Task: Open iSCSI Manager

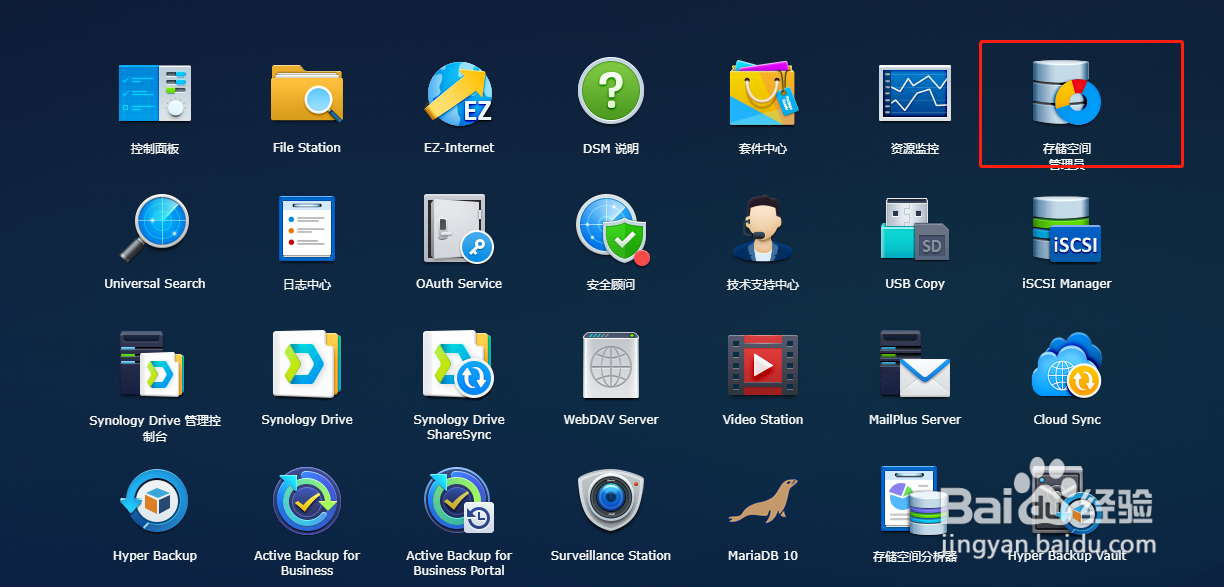Action: tap(1067, 228)
